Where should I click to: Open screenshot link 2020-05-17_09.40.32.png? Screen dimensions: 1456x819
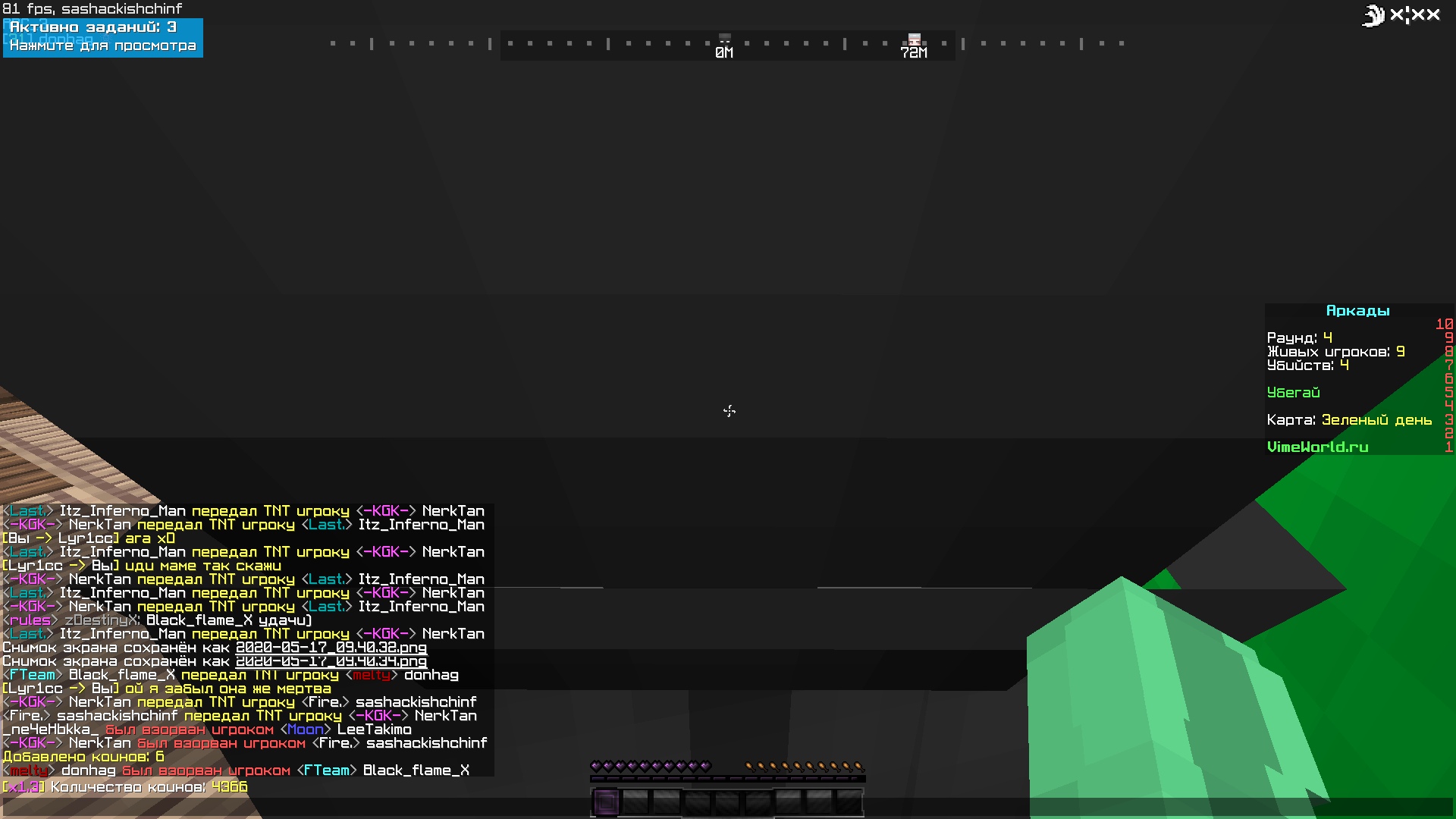(x=331, y=648)
